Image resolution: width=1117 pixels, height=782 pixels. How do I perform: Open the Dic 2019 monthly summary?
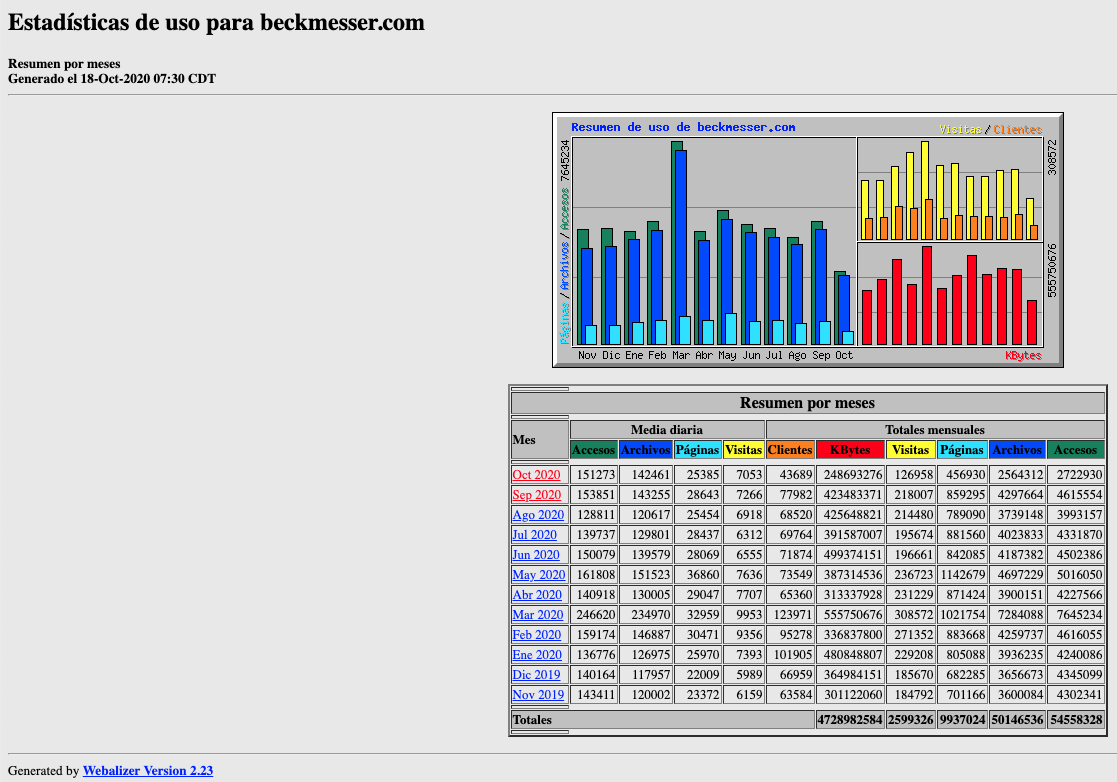[534, 674]
